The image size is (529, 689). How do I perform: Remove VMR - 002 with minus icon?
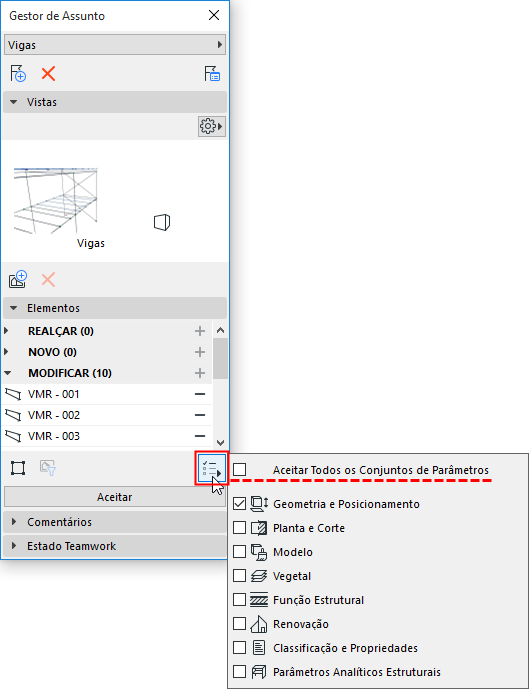pyautogui.click(x=200, y=415)
